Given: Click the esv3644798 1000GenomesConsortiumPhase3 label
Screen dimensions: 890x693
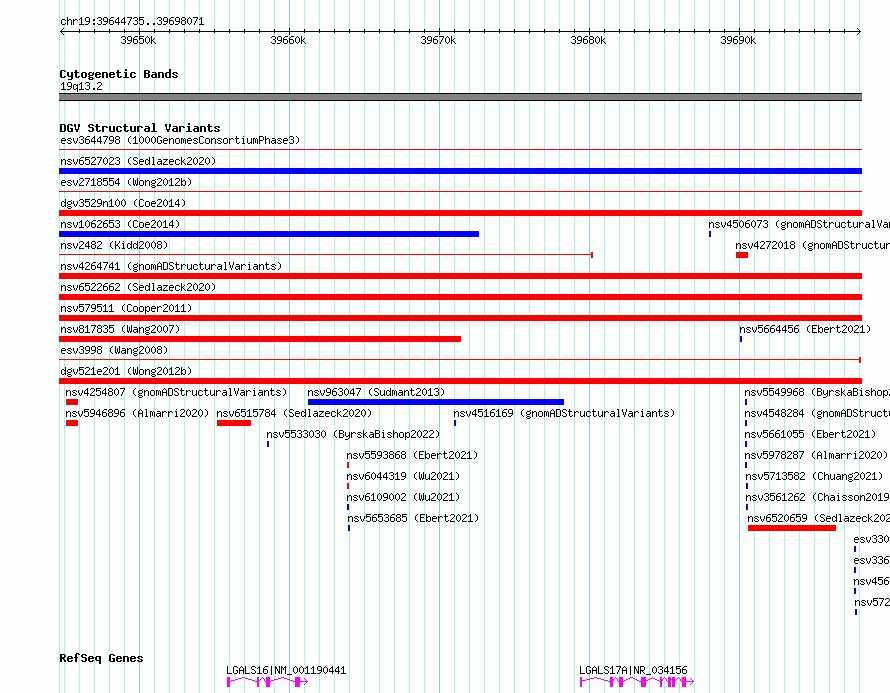Looking at the screenshot, I should click(180, 140).
